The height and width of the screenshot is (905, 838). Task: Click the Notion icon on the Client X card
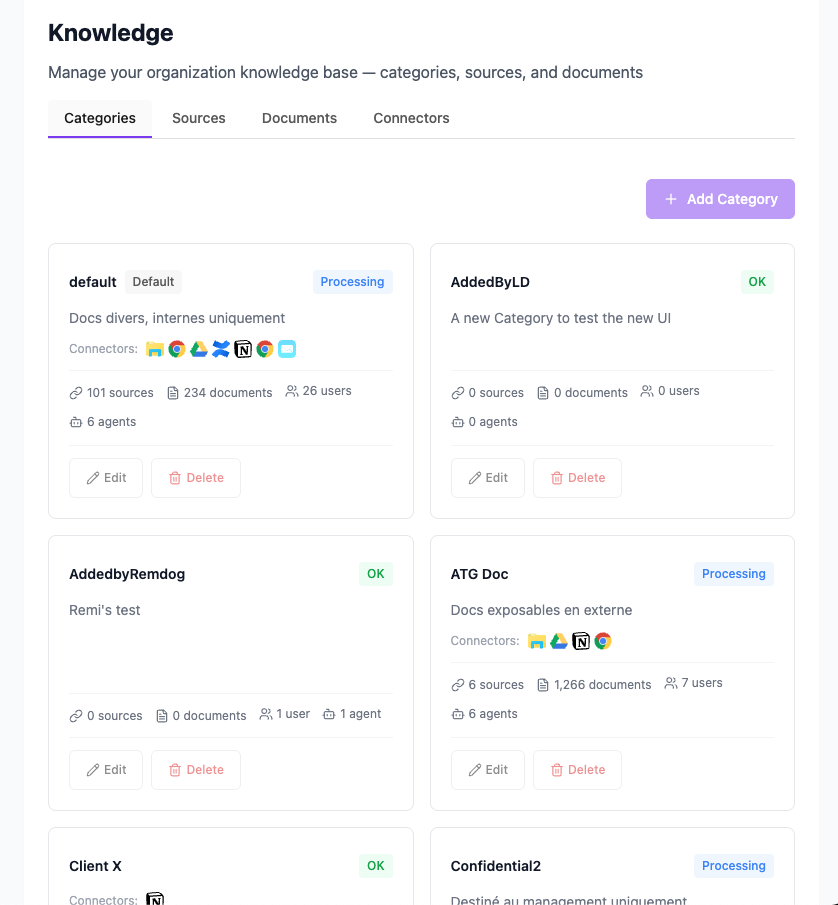point(155,899)
